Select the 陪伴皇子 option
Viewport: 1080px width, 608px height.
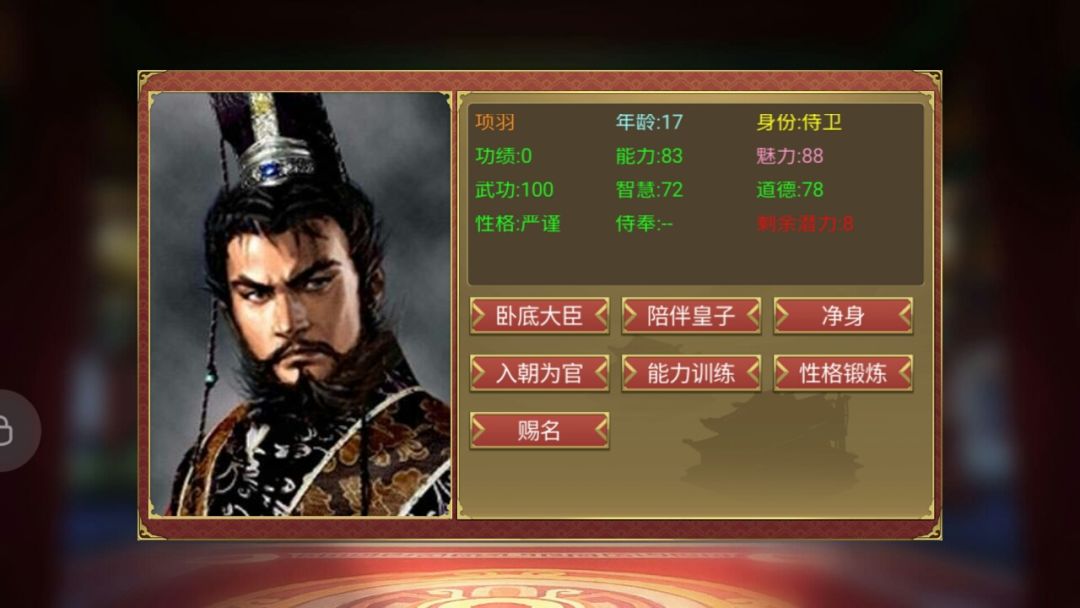(691, 316)
